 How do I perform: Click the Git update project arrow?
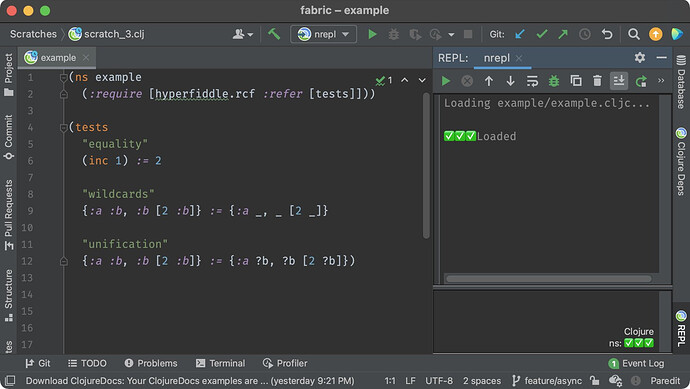(520, 34)
